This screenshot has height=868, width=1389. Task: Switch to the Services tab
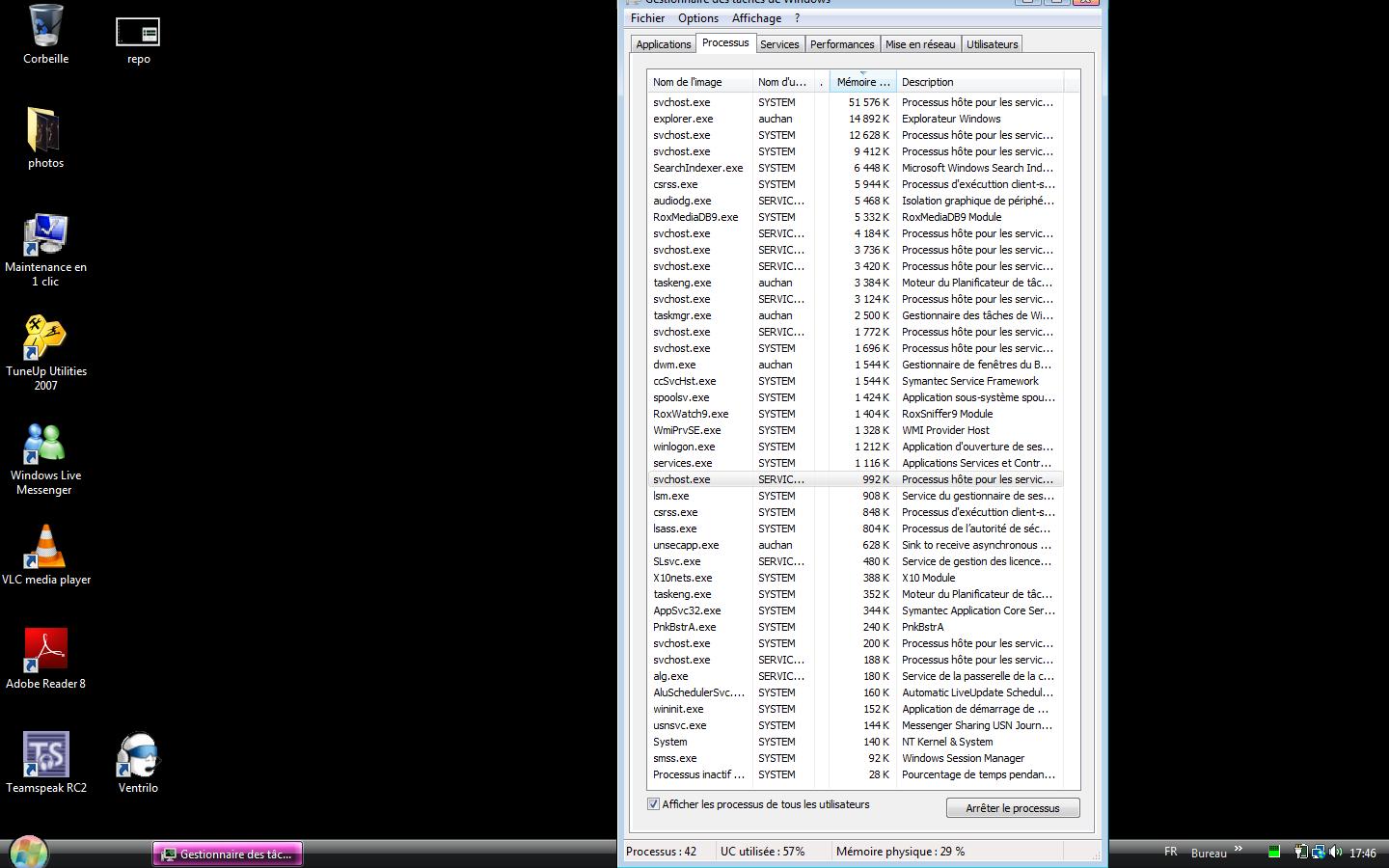[x=779, y=44]
